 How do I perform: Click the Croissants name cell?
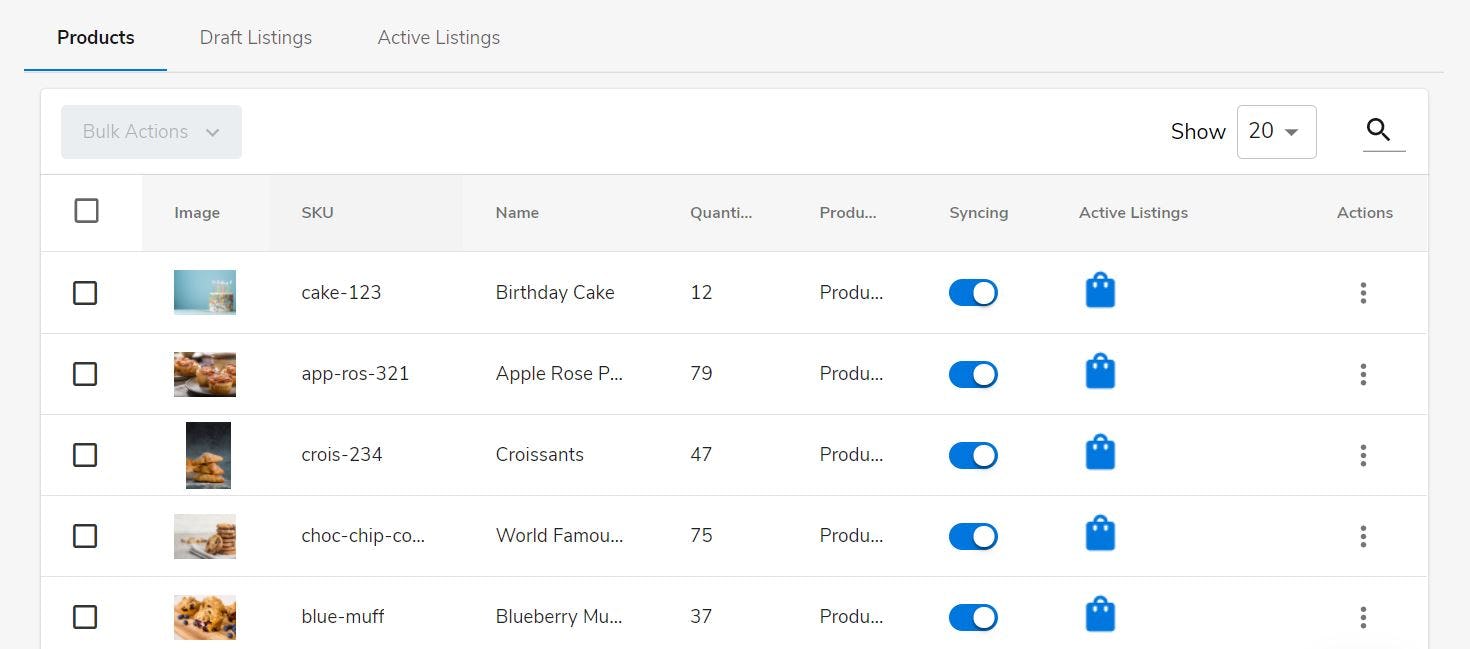point(540,455)
